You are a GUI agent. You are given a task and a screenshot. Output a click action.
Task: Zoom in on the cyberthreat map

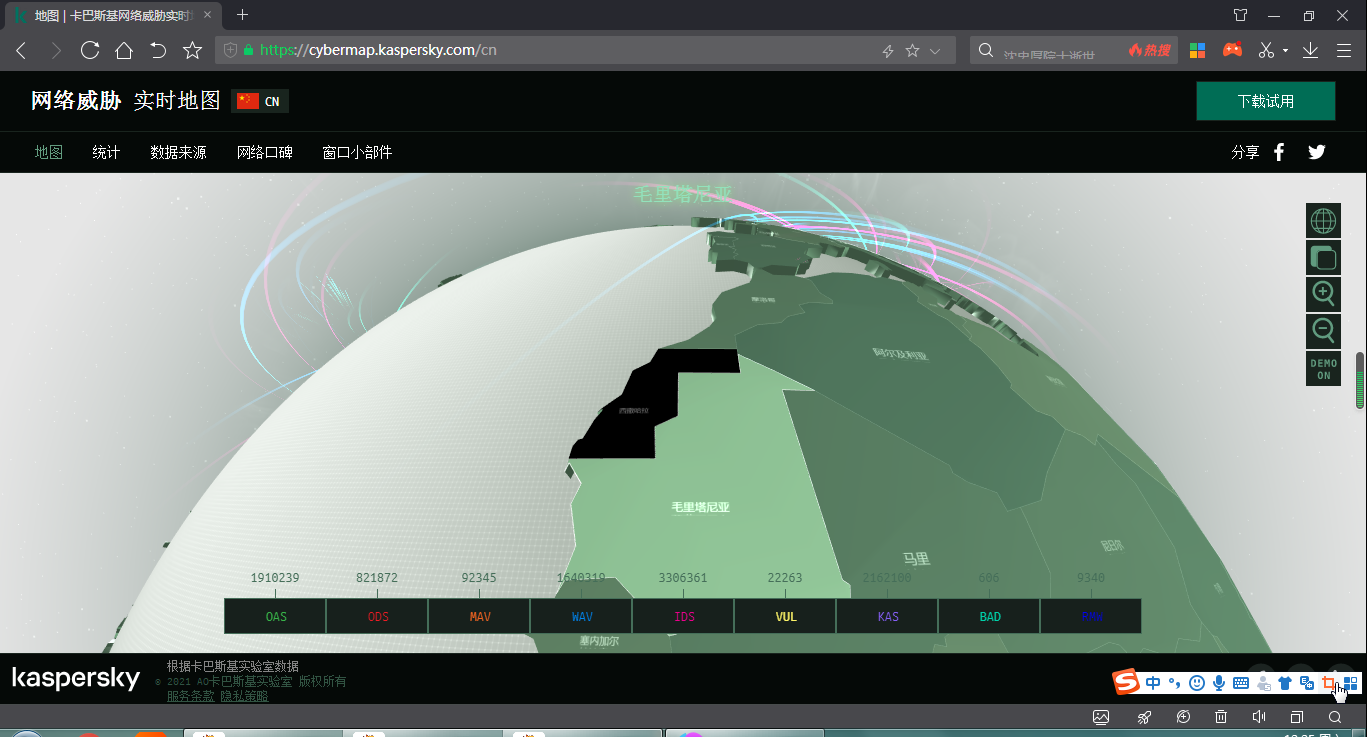point(1323,294)
